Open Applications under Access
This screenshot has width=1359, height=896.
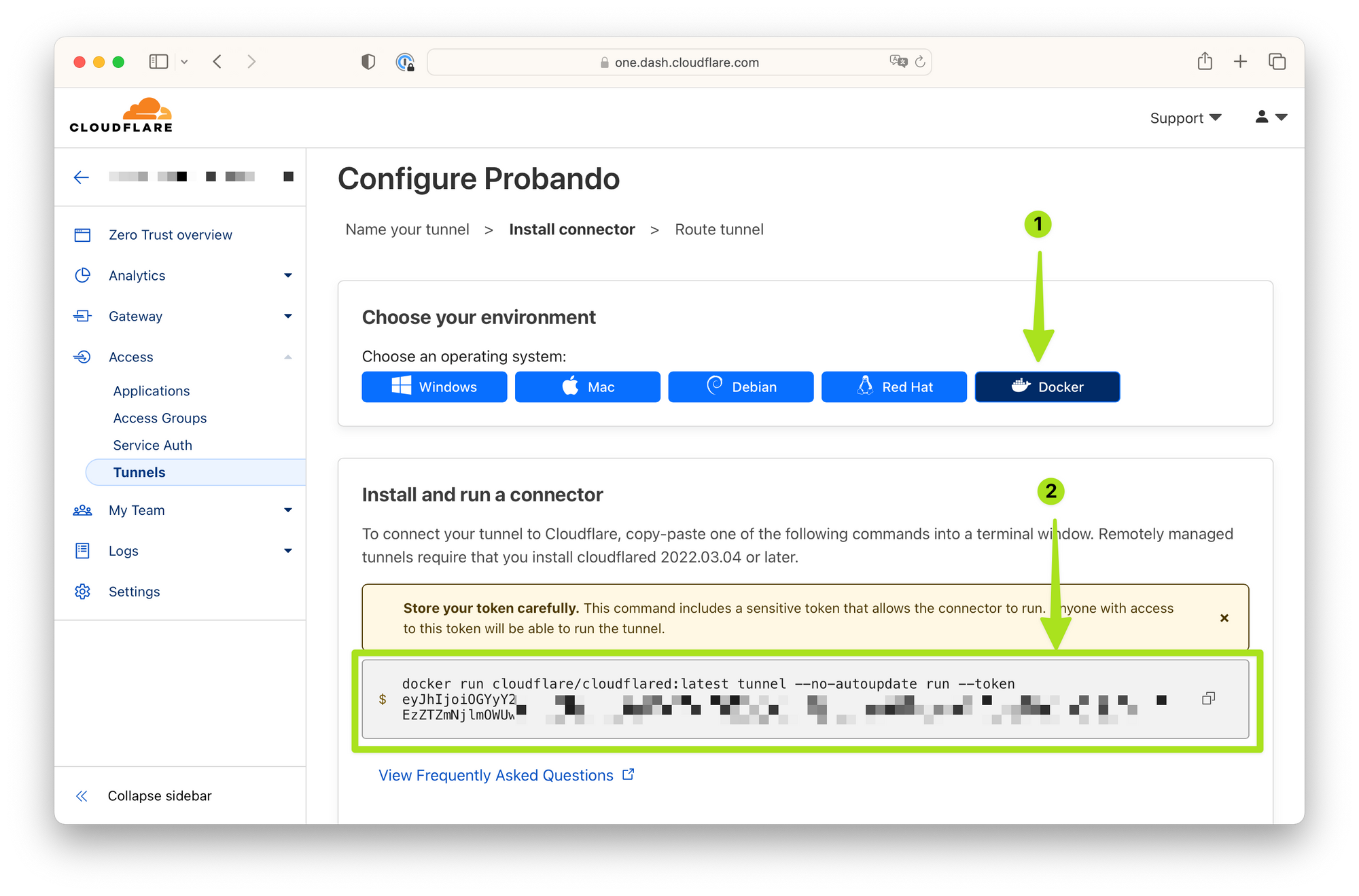152,391
